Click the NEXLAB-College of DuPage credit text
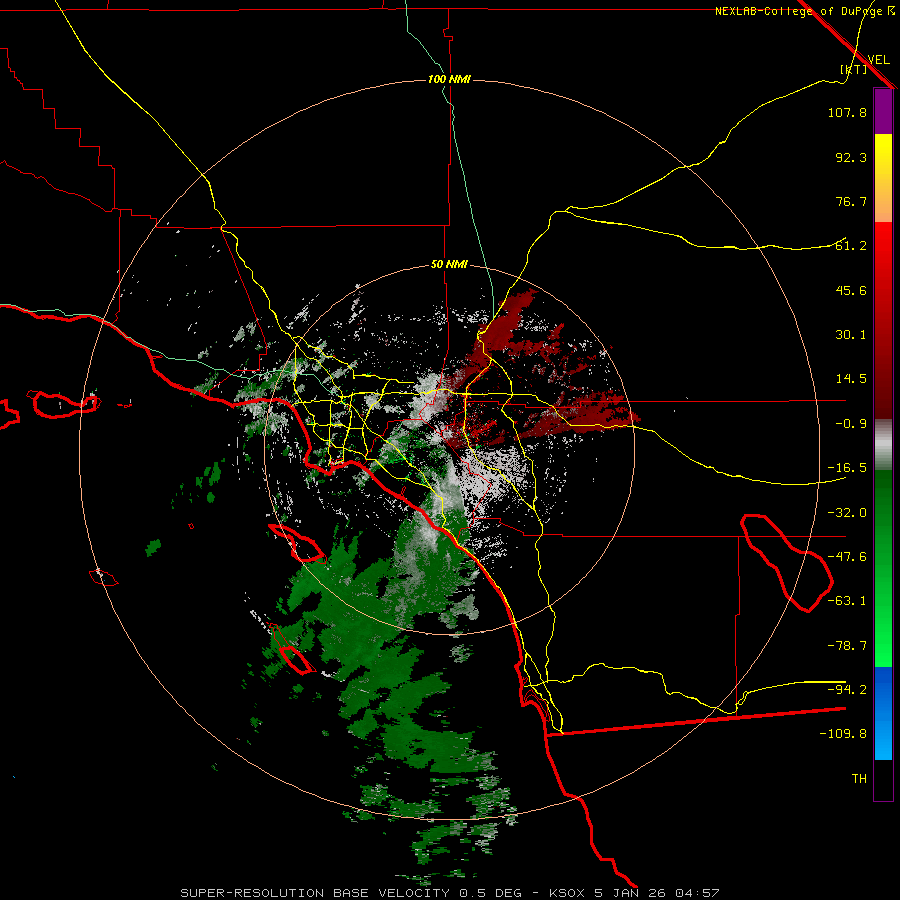The image size is (900, 900). 805,11
